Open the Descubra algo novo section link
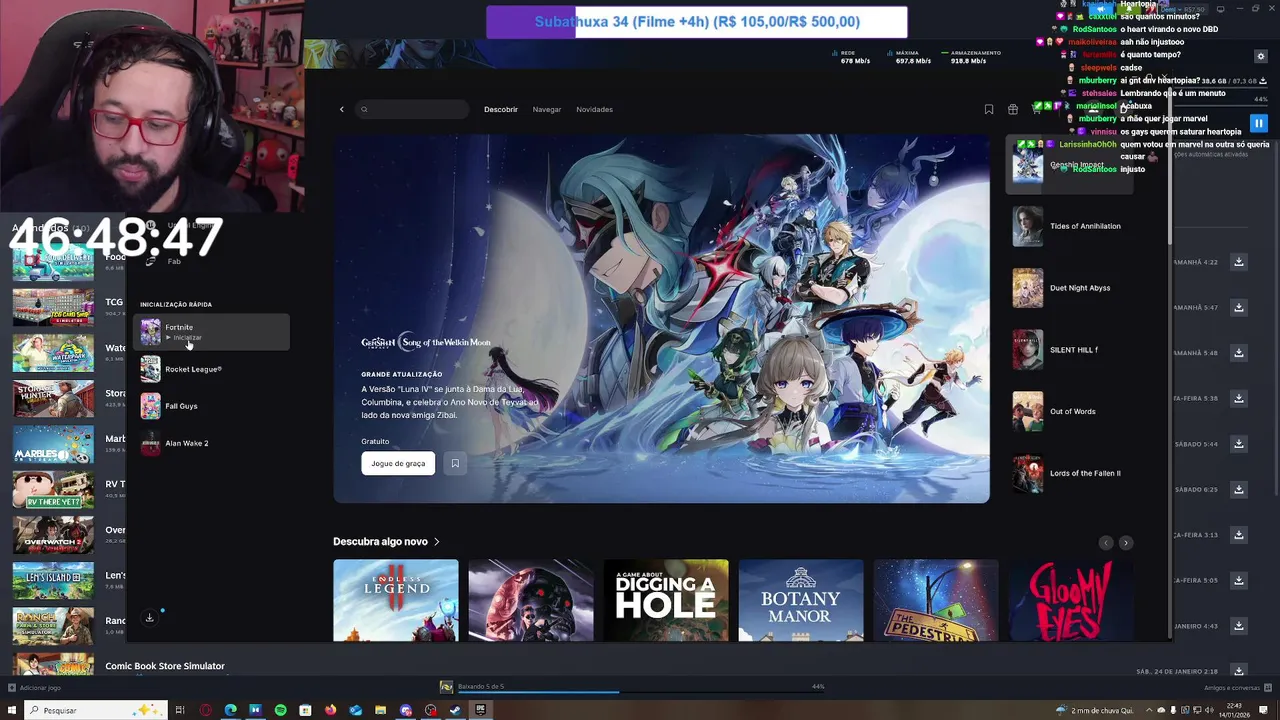The image size is (1280, 720). click(386, 541)
